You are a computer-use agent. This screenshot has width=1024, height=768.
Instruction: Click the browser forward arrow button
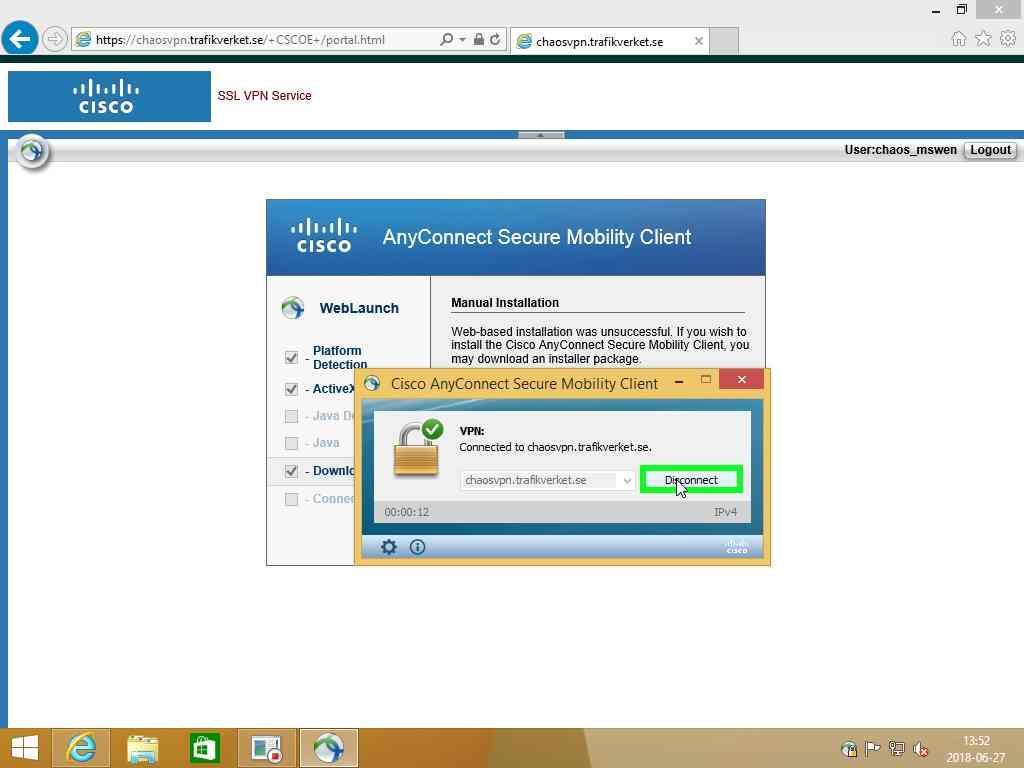pos(55,39)
